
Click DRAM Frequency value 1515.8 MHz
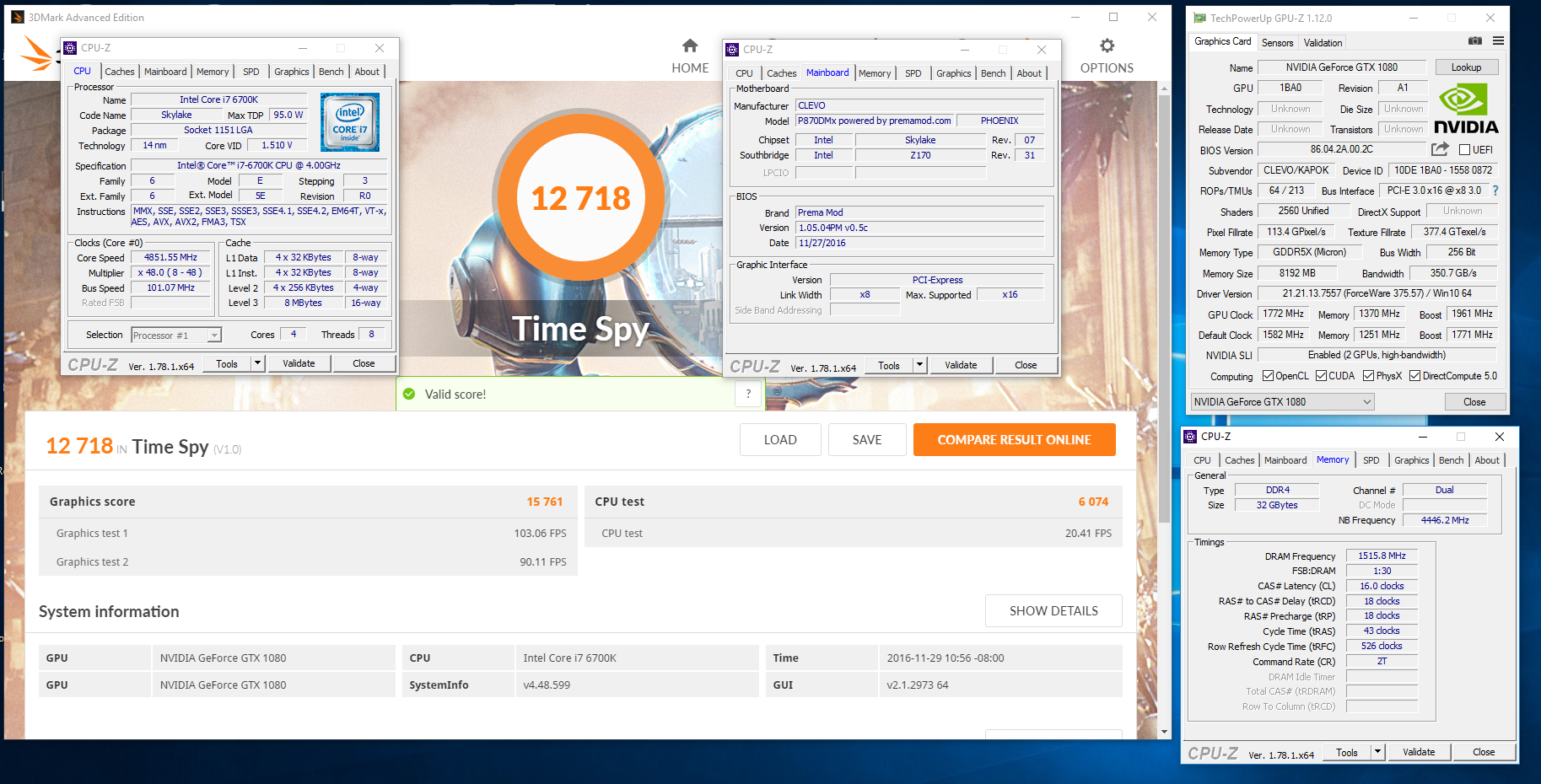1382,556
